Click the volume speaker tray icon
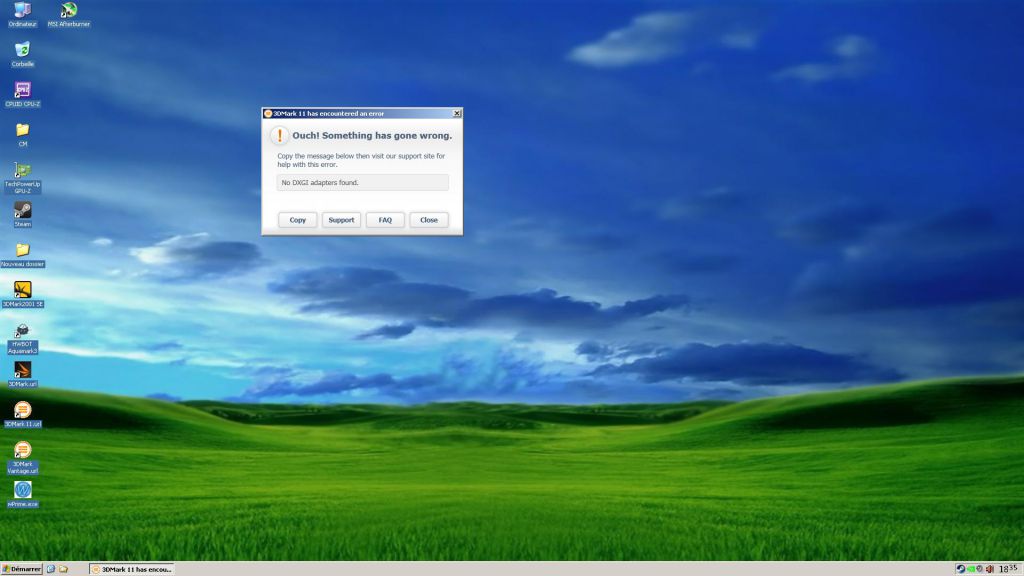Viewport: 1024px width, 576px height. pyautogui.click(x=989, y=569)
